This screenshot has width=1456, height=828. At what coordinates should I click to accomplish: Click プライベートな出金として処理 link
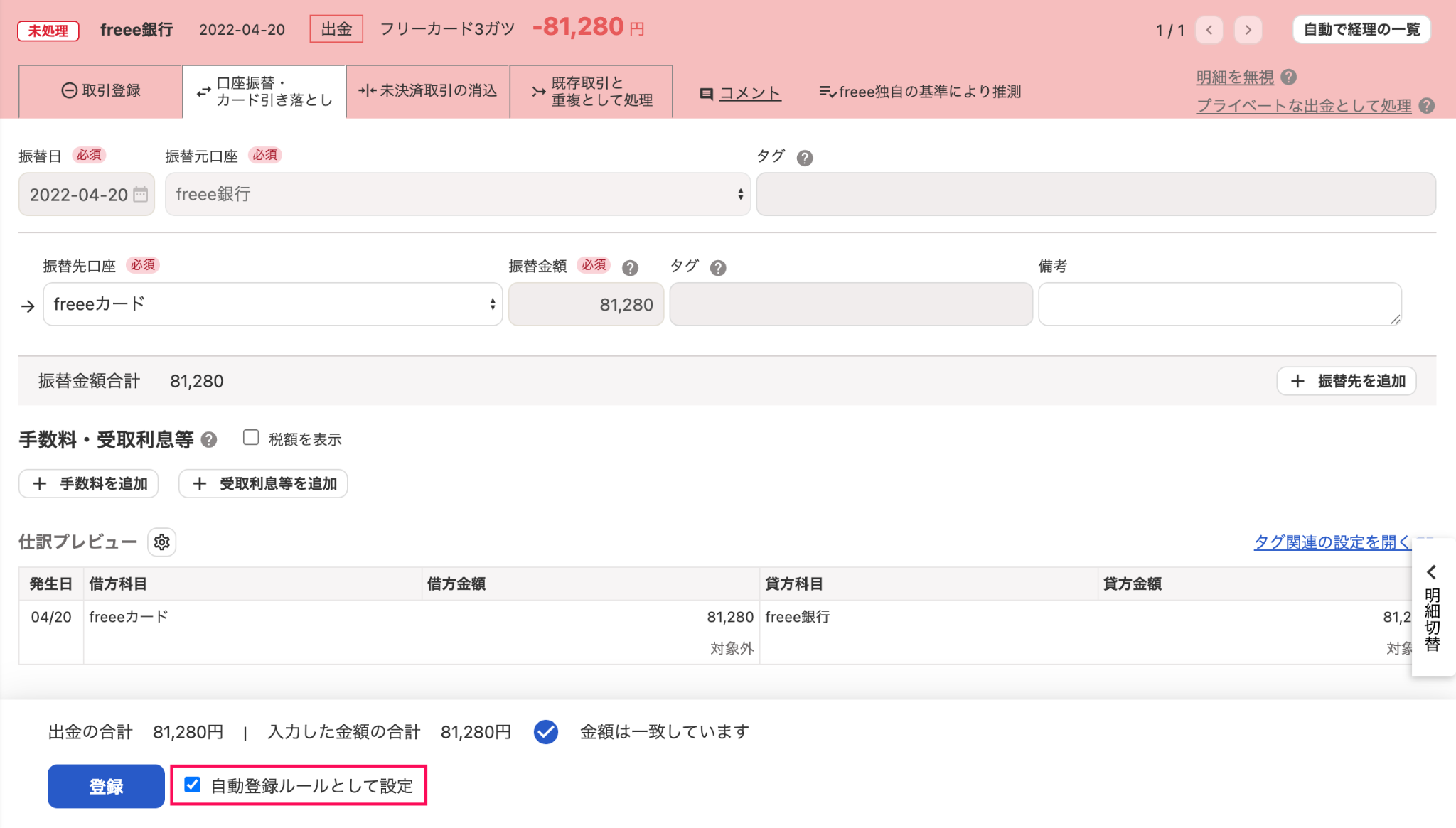tap(1304, 106)
